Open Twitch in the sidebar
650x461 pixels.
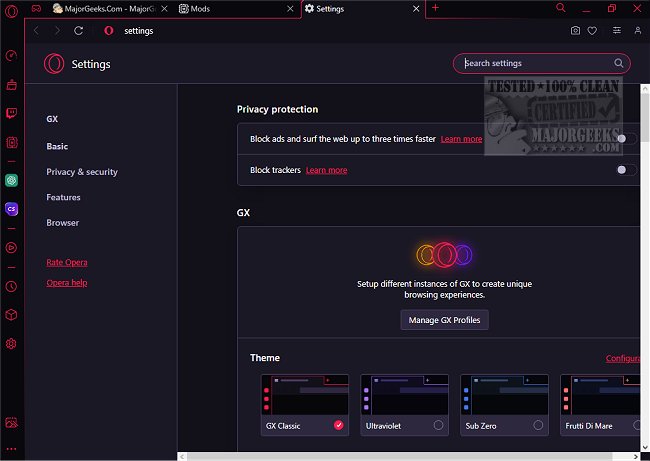tap(11, 114)
